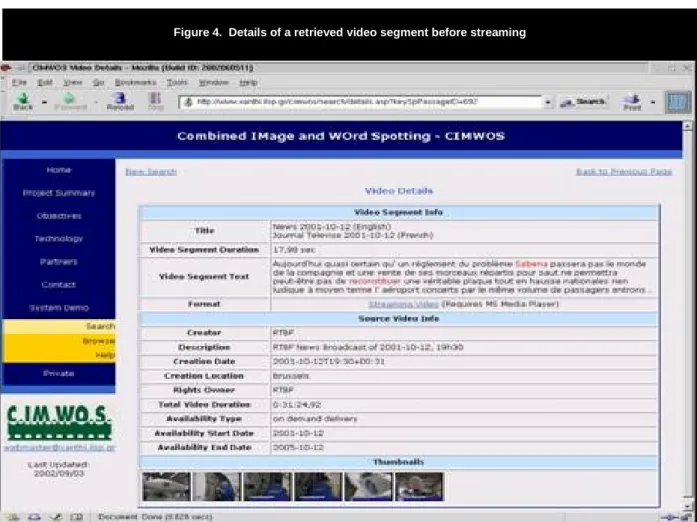Open the View menu
Viewport: 697px width, 522px height.
click(x=72, y=83)
